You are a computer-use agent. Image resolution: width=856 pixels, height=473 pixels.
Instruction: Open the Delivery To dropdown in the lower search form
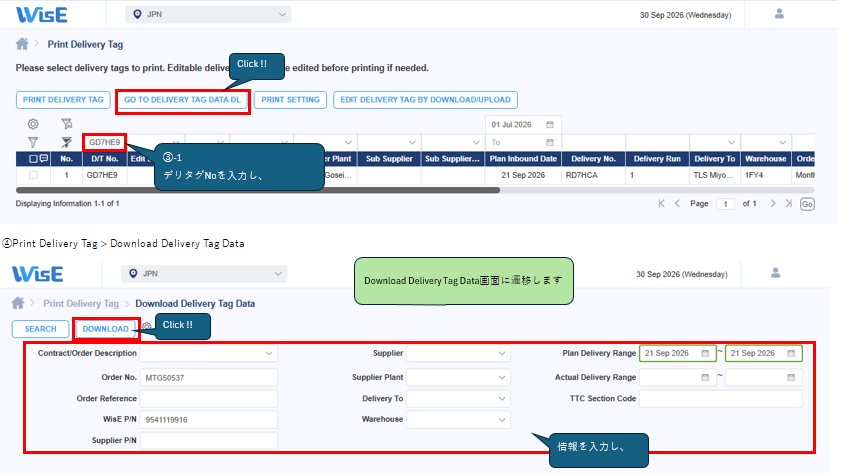458,399
